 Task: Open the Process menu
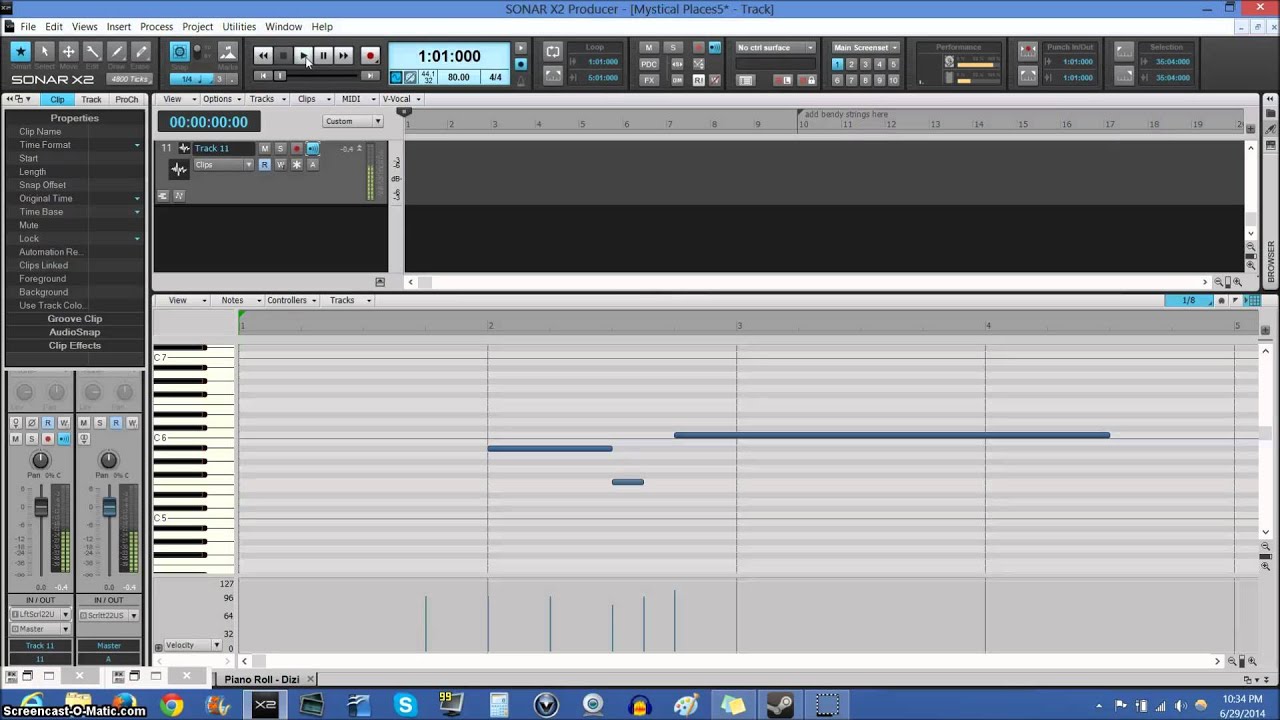point(156,26)
